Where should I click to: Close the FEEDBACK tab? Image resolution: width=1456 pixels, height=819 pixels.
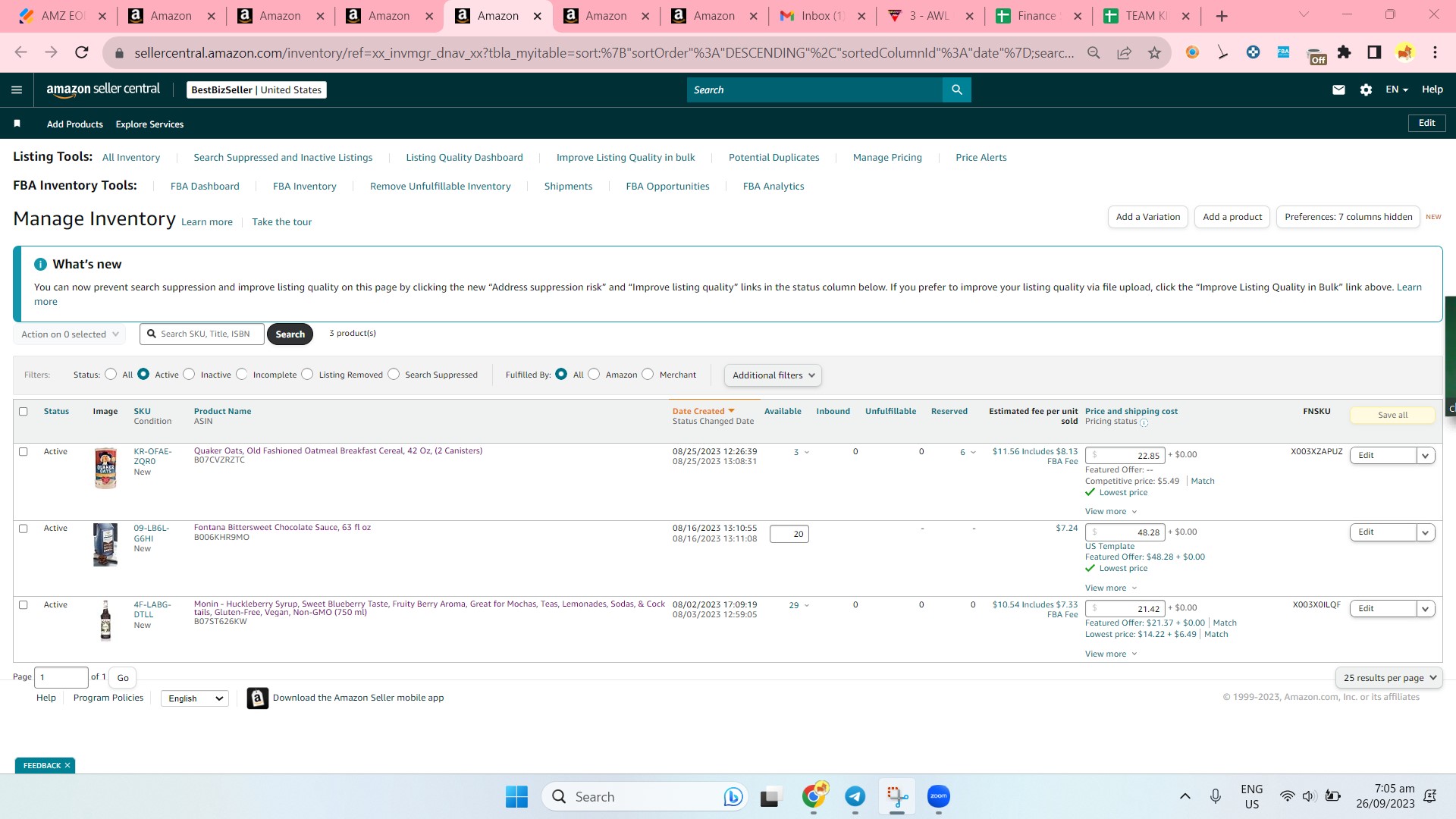coord(67,765)
